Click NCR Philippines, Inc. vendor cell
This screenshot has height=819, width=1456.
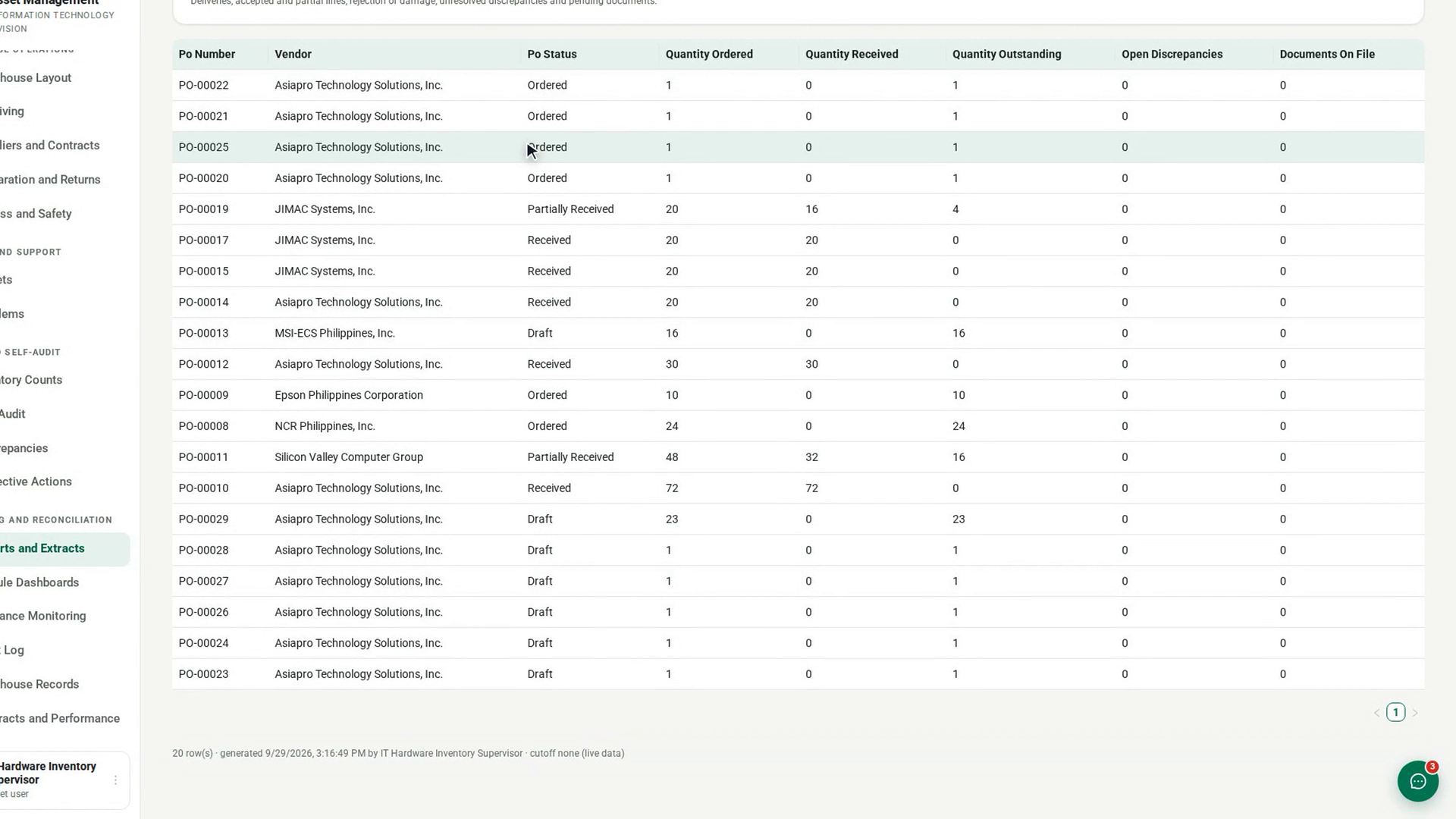click(x=325, y=427)
